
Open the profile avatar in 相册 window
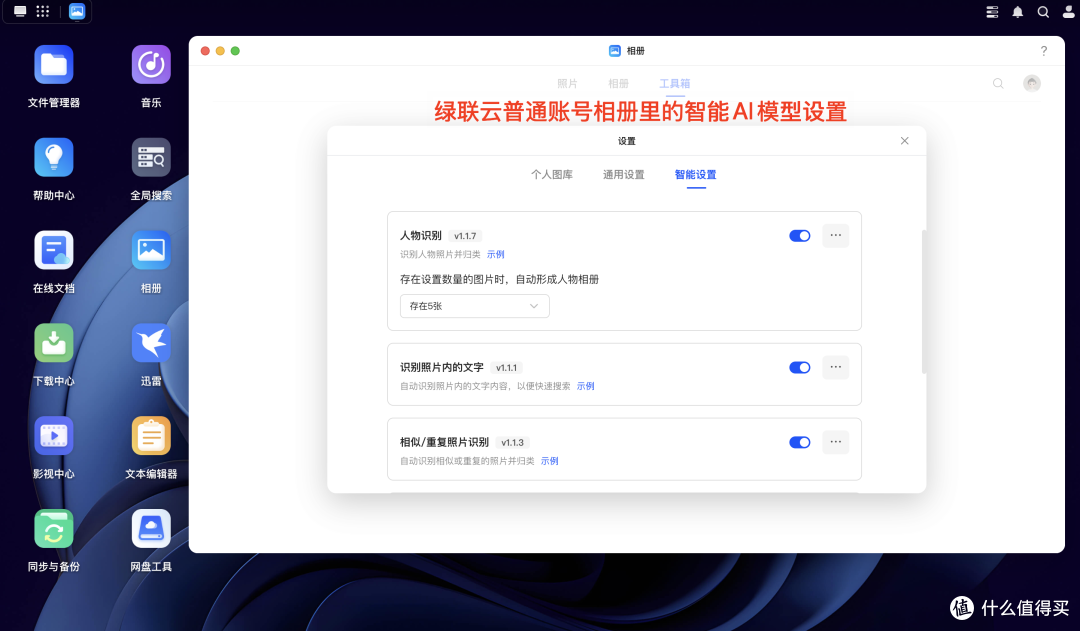tap(1032, 83)
